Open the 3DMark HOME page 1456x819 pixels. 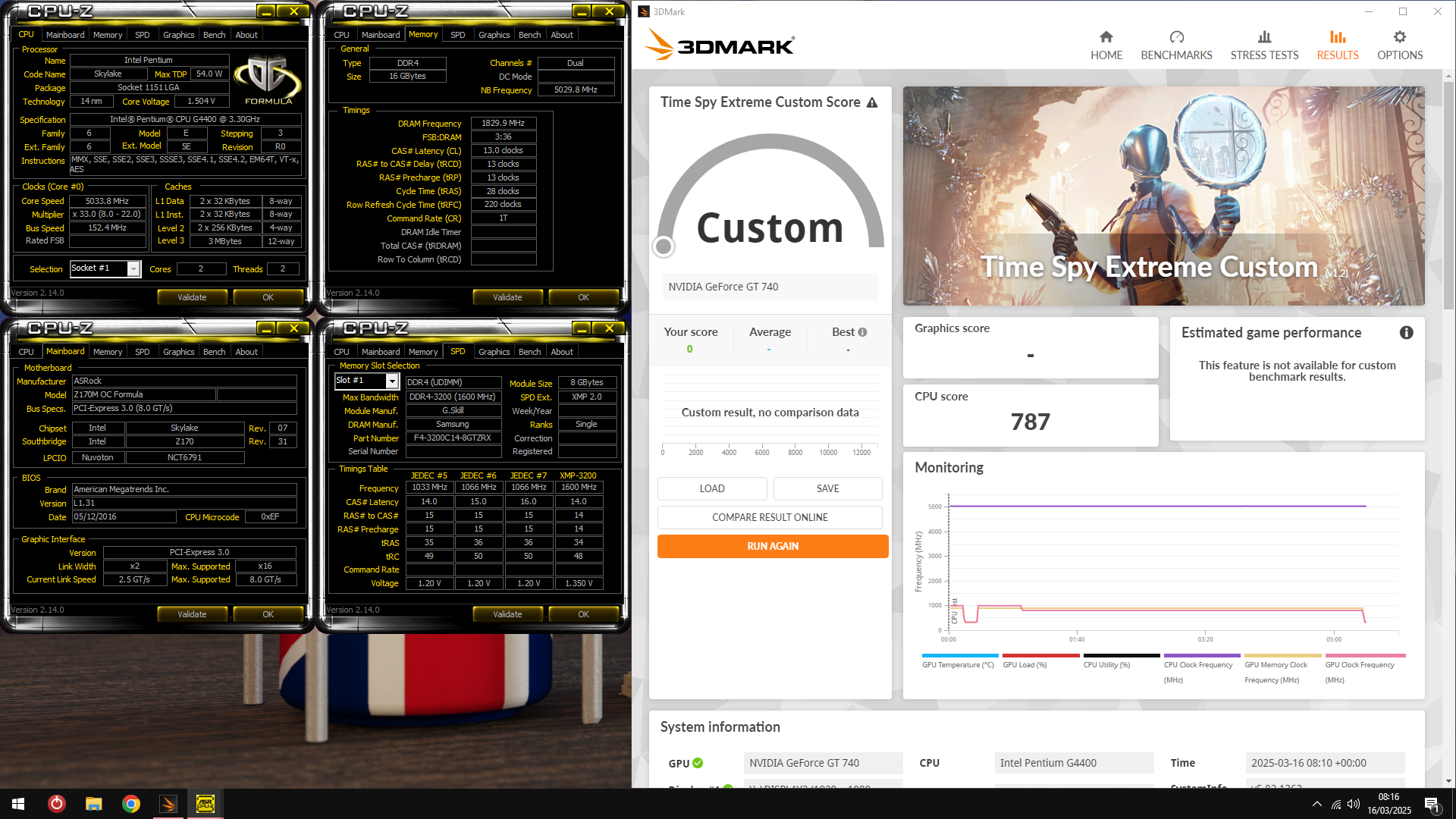(1106, 45)
